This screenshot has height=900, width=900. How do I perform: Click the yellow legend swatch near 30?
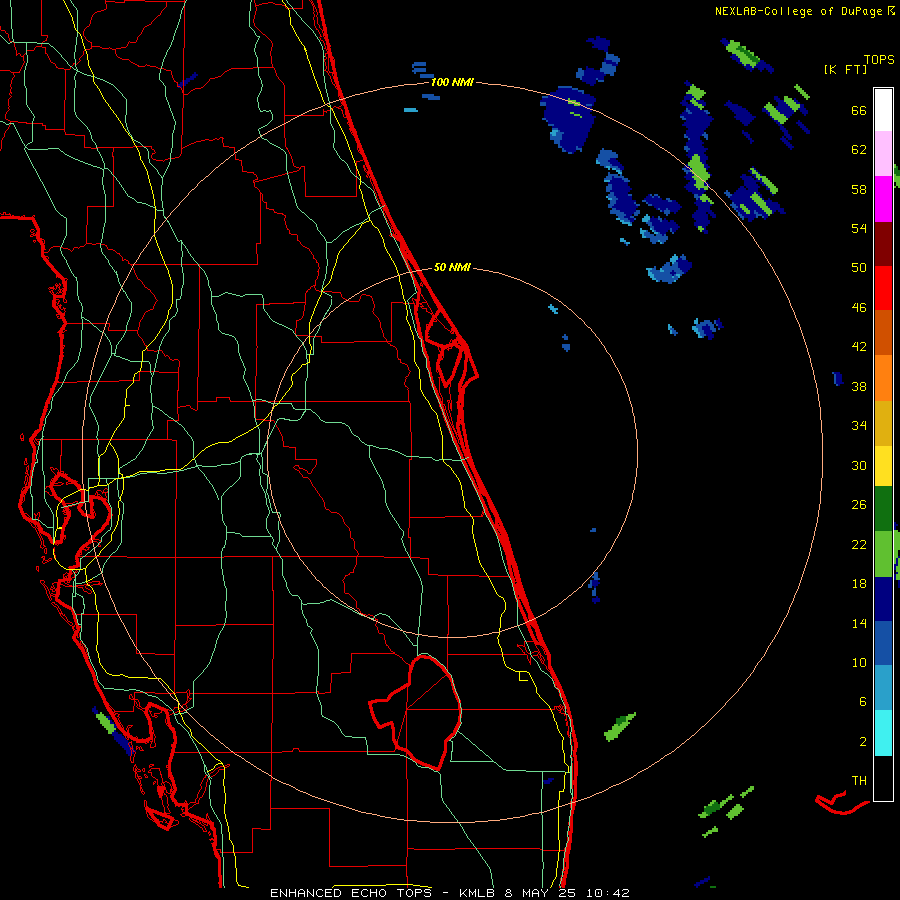[883, 466]
